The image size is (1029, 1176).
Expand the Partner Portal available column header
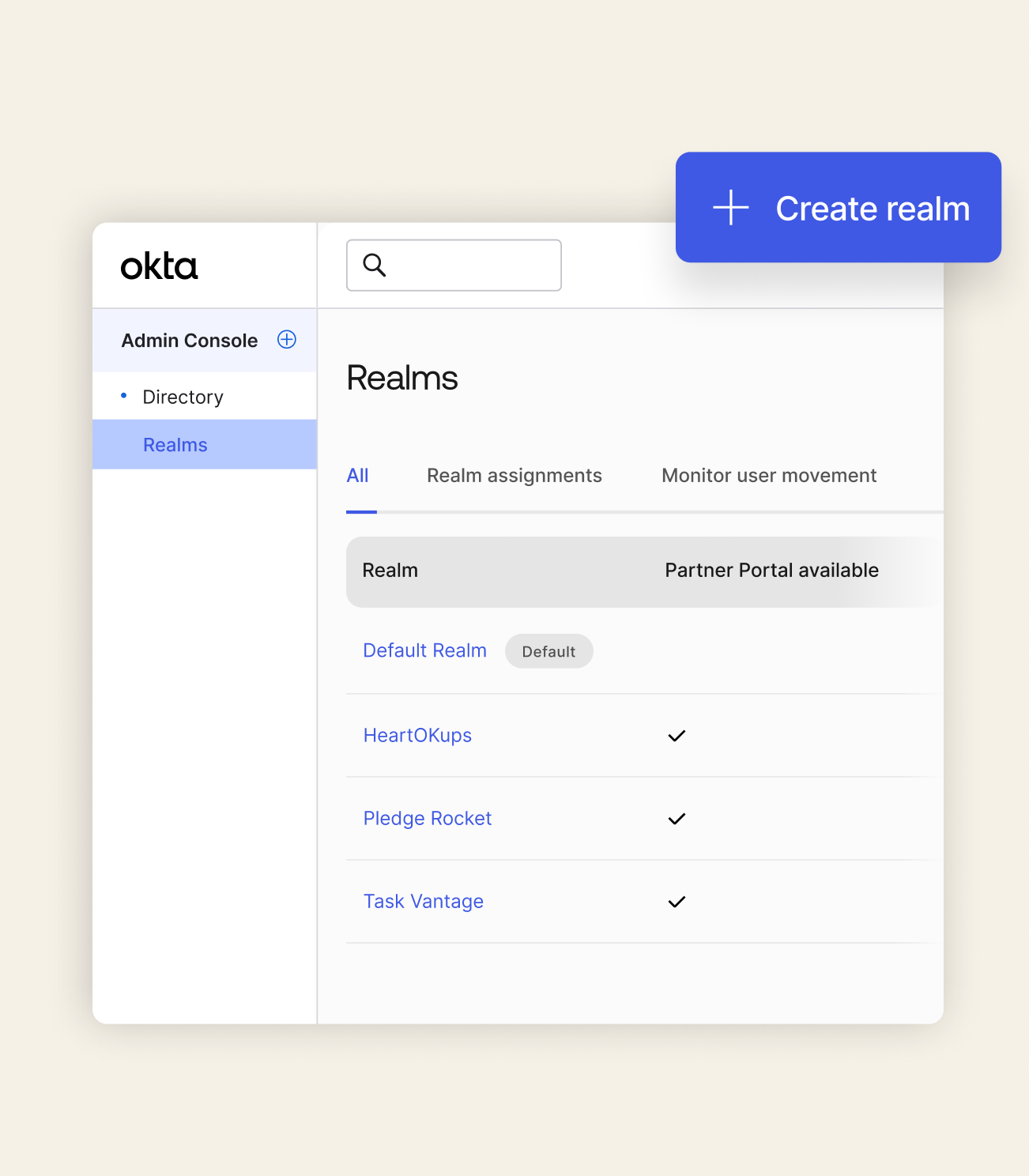click(x=771, y=570)
